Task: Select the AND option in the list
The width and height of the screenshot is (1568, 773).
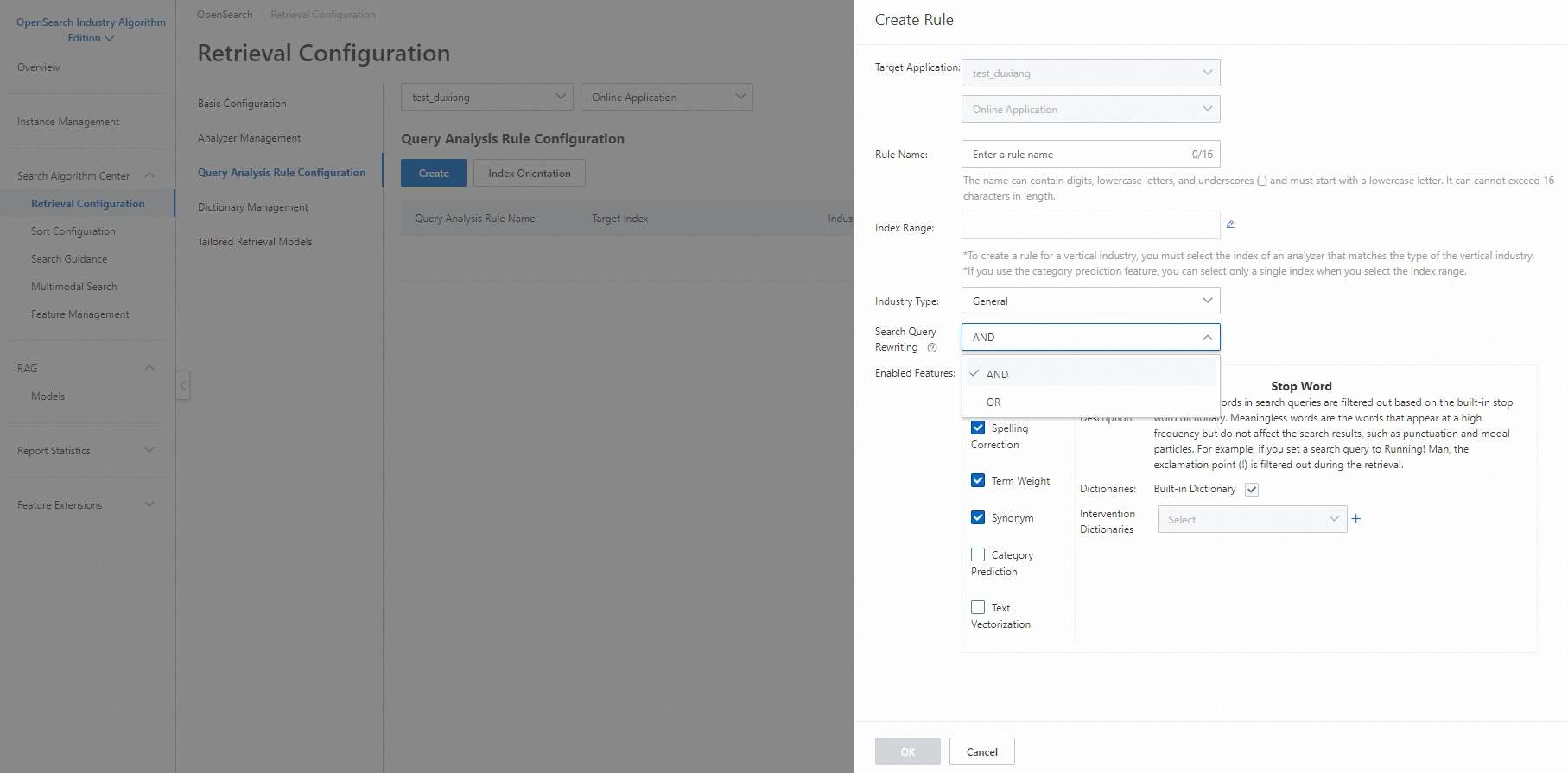Action: point(998,374)
